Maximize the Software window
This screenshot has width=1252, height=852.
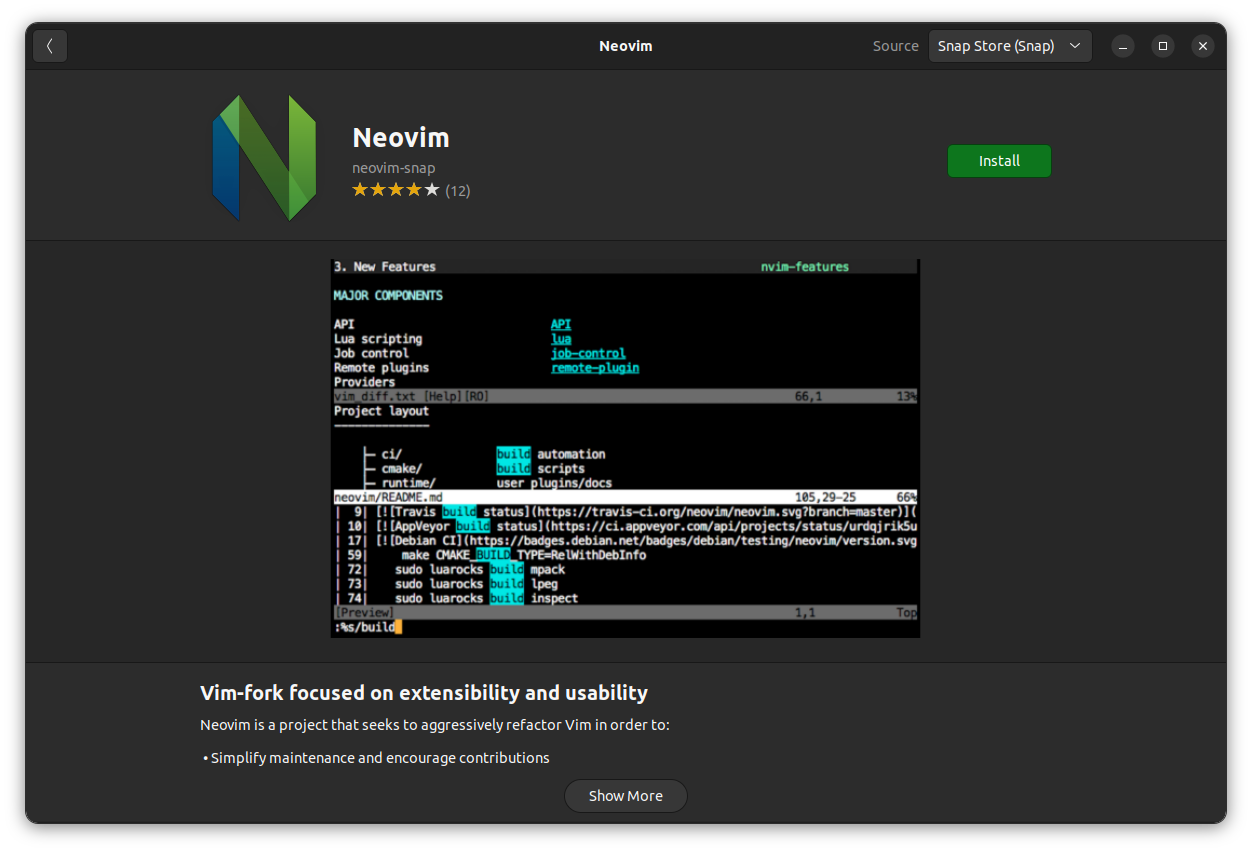[x=1162, y=46]
